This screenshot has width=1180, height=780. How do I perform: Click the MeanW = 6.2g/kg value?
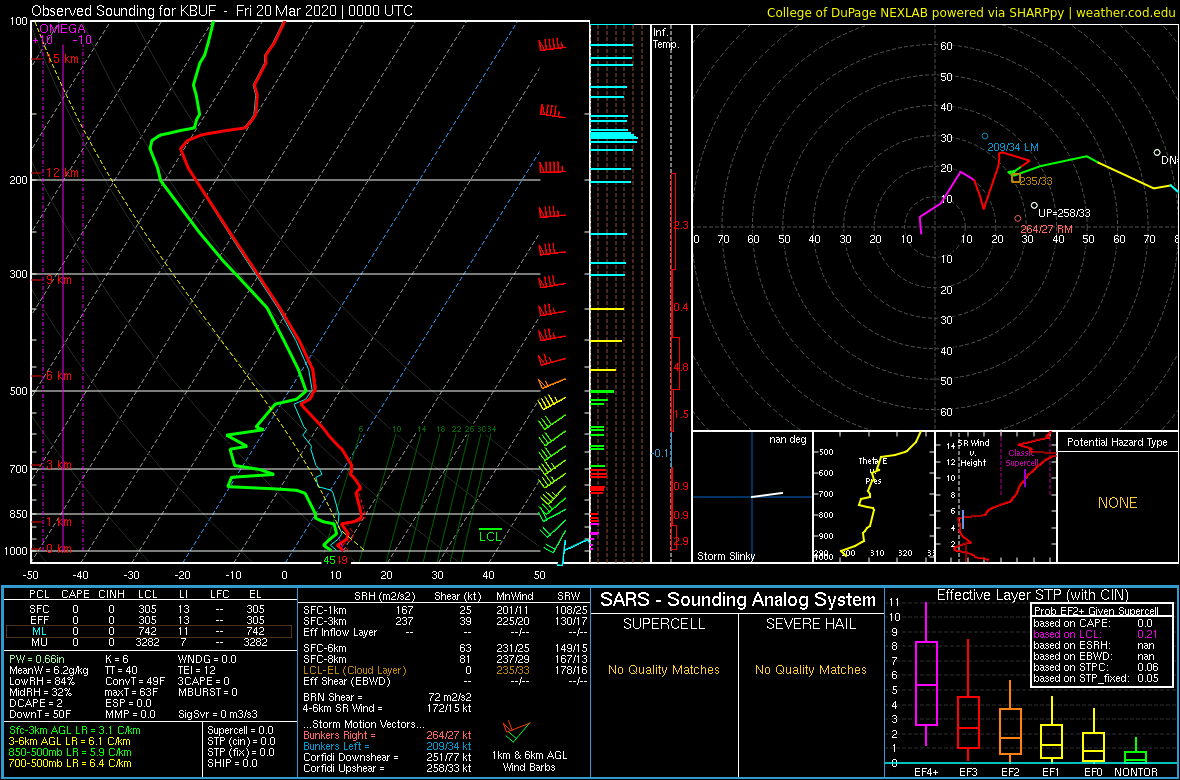tap(49, 670)
